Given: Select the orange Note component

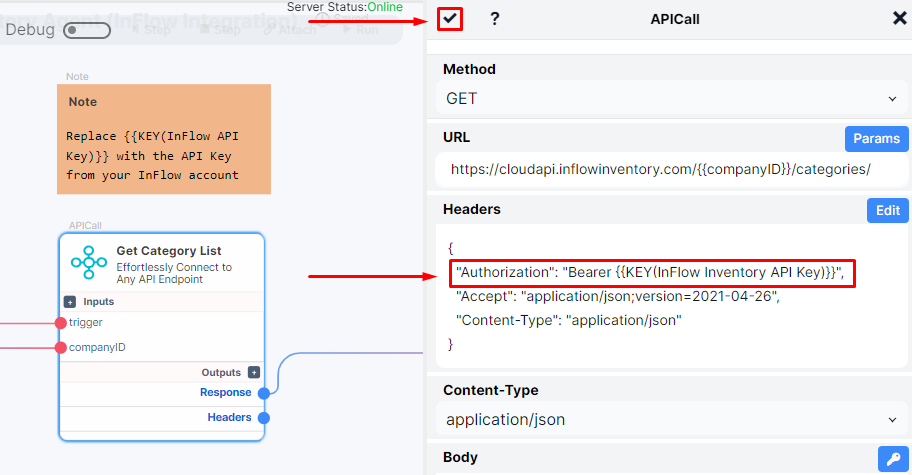Looking at the screenshot, I should 164,139.
